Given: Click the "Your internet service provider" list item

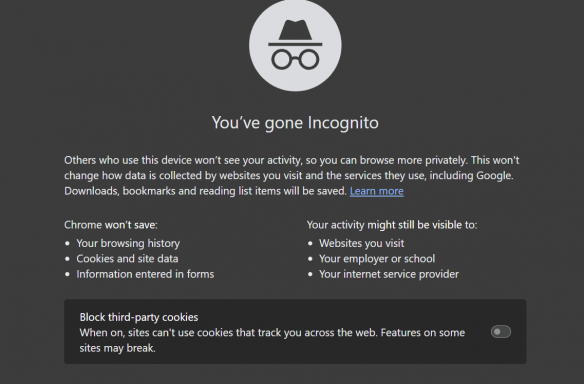Looking at the screenshot, I should pyautogui.click(x=389, y=274).
